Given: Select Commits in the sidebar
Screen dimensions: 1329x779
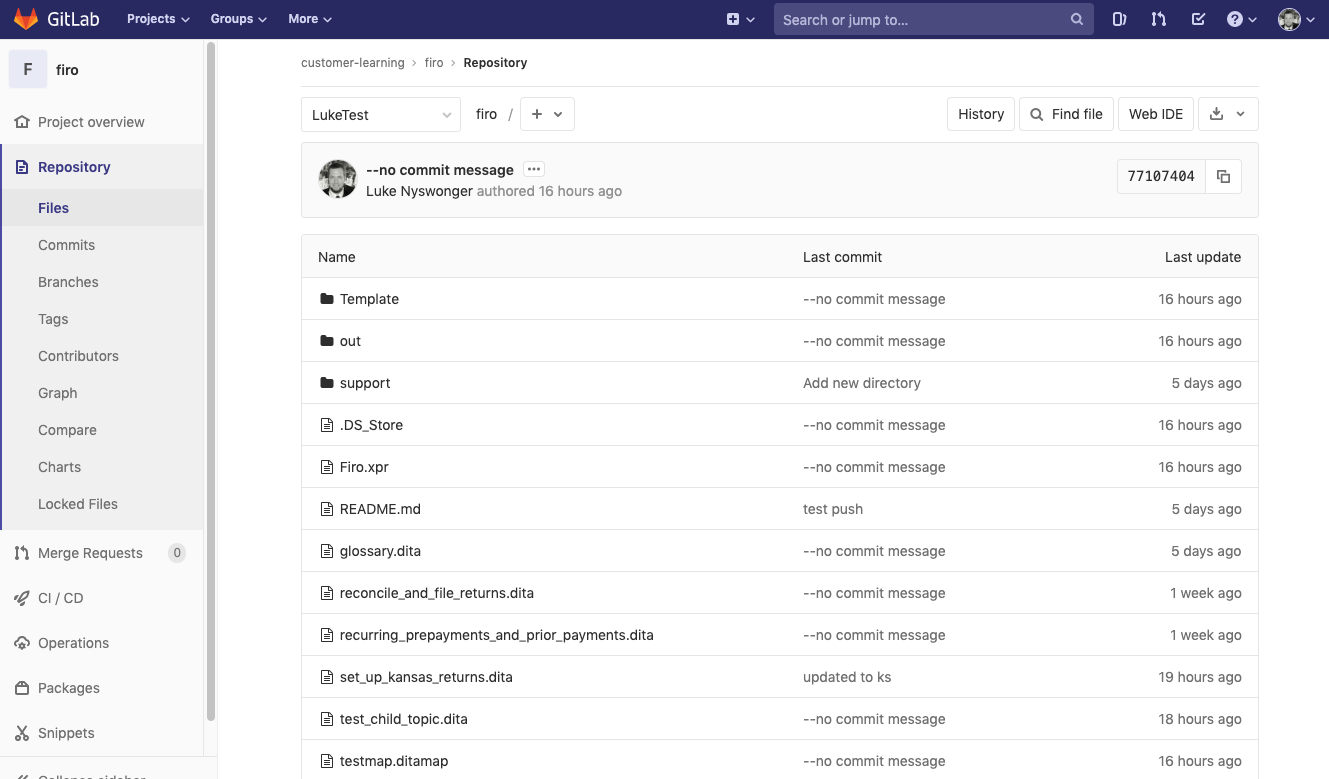Looking at the screenshot, I should point(66,245).
